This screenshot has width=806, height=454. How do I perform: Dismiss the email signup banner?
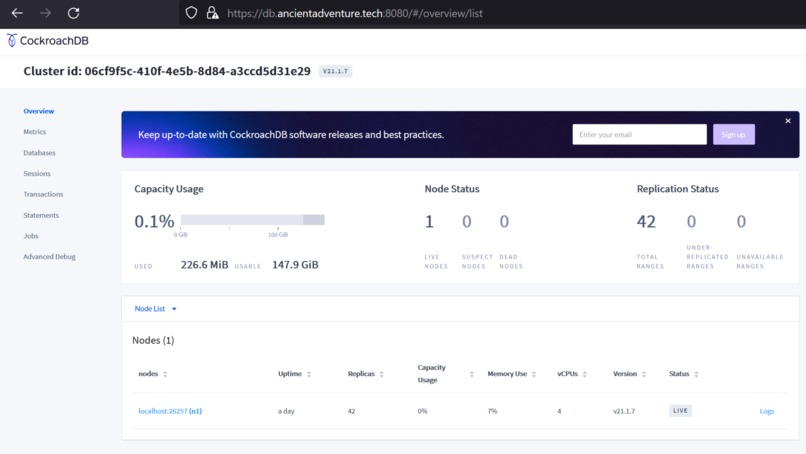coord(787,121)
